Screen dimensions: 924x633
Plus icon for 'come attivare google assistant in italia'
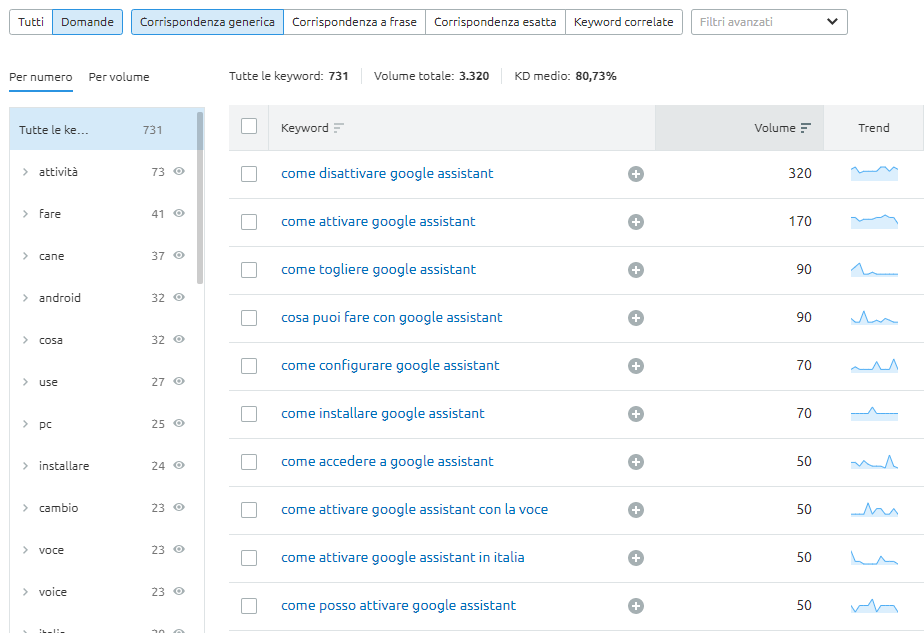point(635,558)
